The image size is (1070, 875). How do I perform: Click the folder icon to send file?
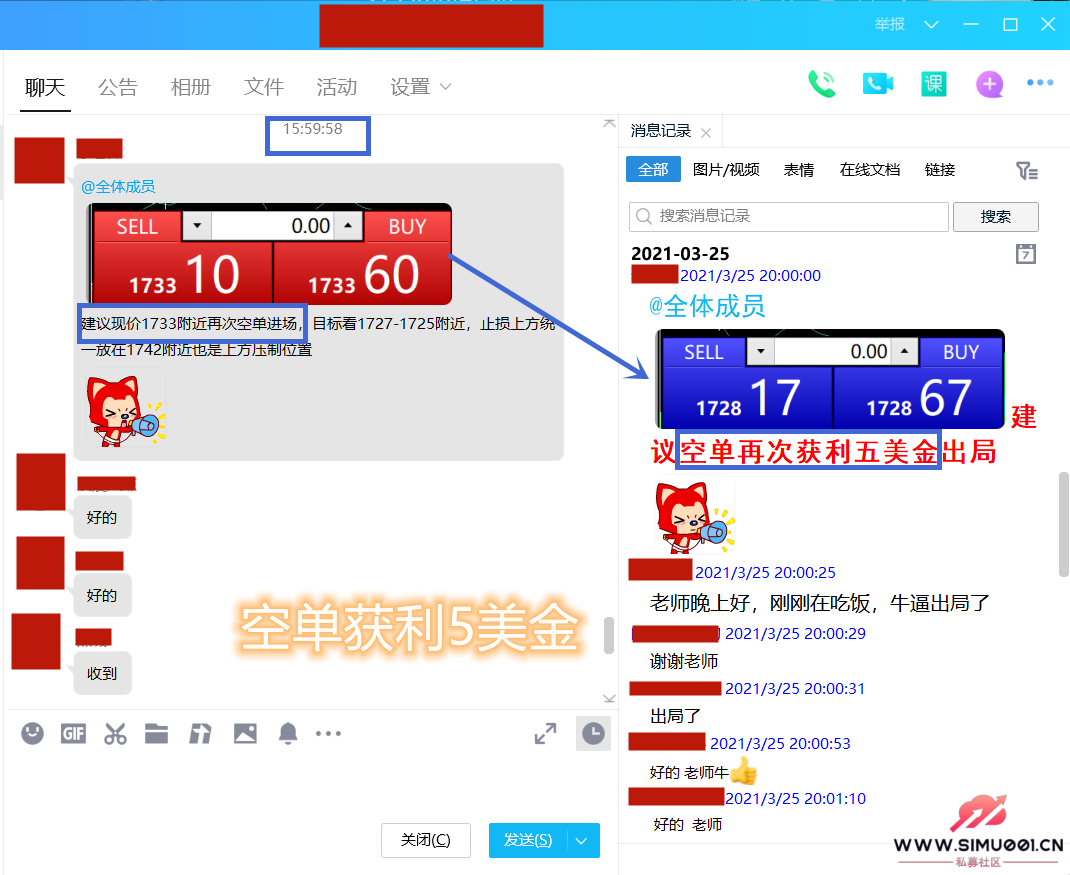156,734
